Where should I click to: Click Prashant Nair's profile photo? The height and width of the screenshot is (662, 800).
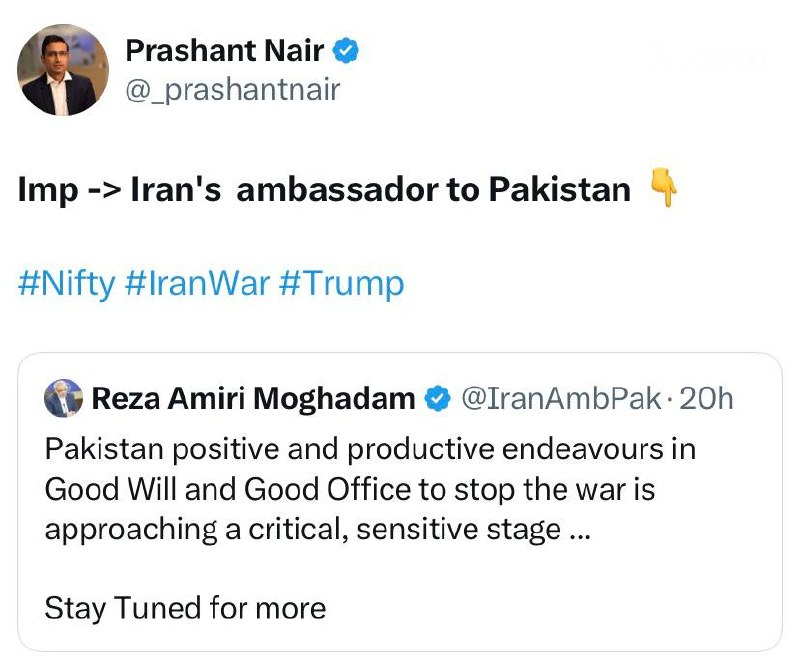(x=63, y=69)
